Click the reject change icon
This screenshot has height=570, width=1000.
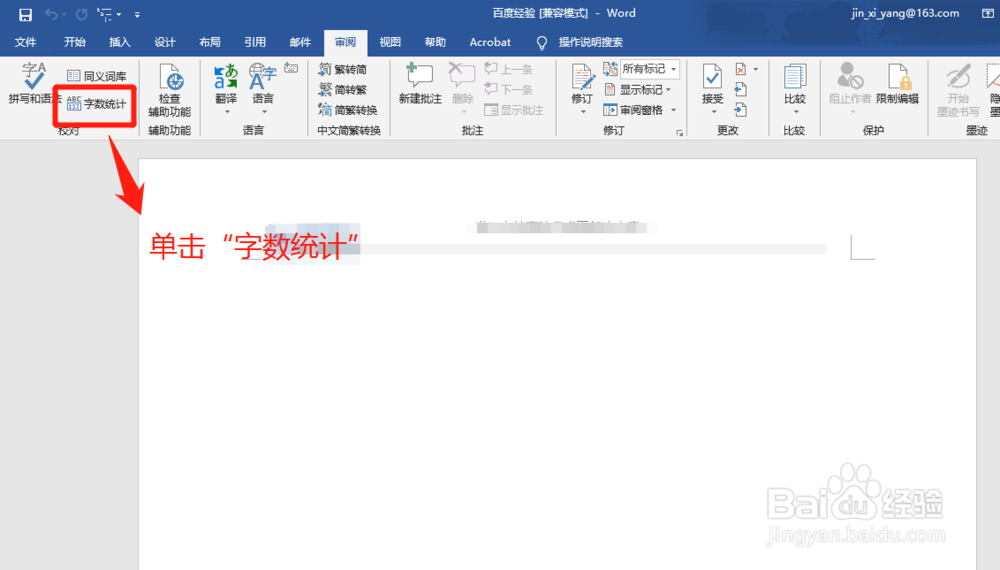pos(741,69)
